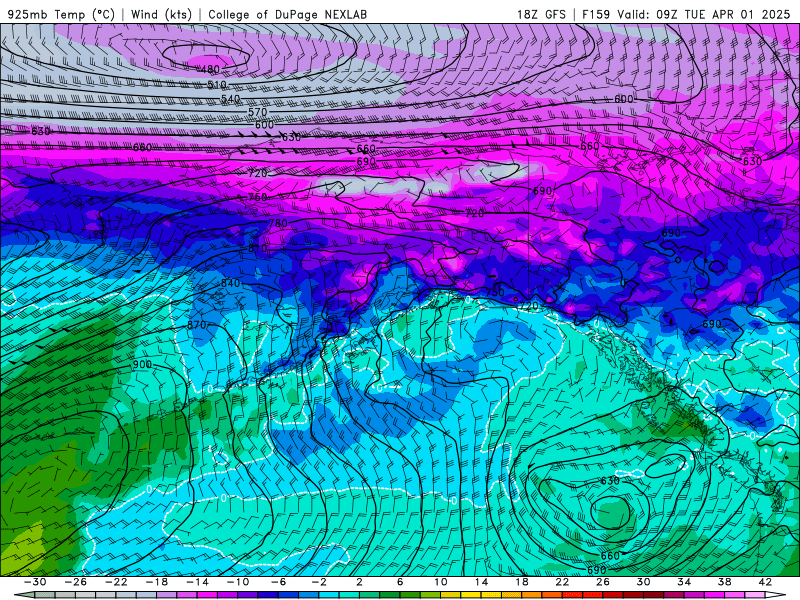This screenshot has height=600, width=800.
Task: Click the −10 value on the color scale
Action: coord(238,582)
